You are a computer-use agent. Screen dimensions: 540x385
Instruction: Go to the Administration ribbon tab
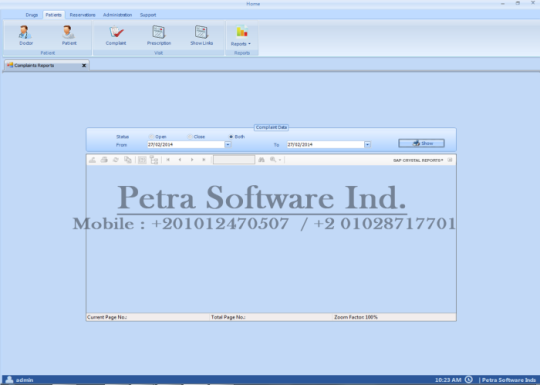(117, 15)
